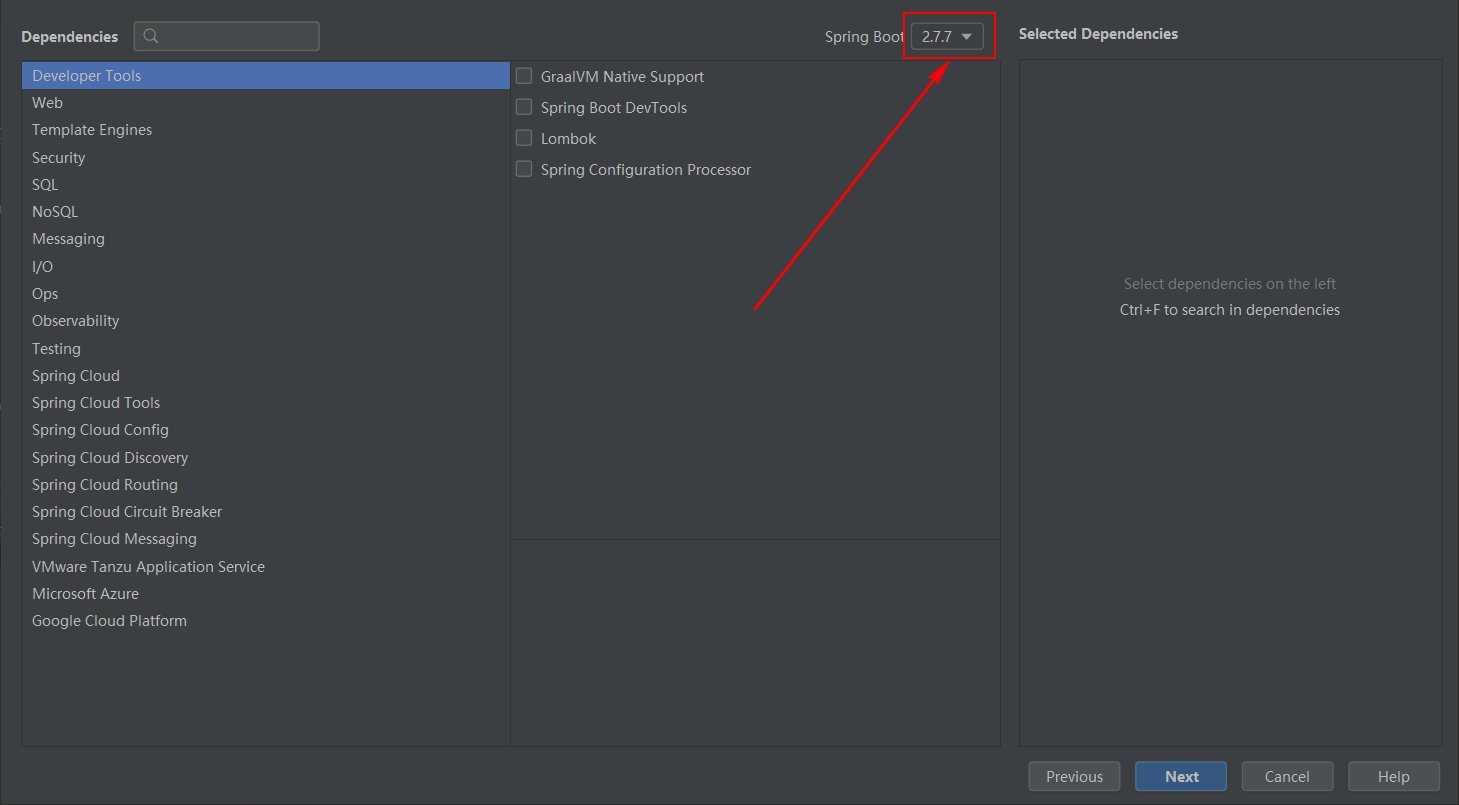Screen dimensions: 1459x805
Task: Enable Spring Configuration Processor checkbox
Action: (x=524, y=169)
